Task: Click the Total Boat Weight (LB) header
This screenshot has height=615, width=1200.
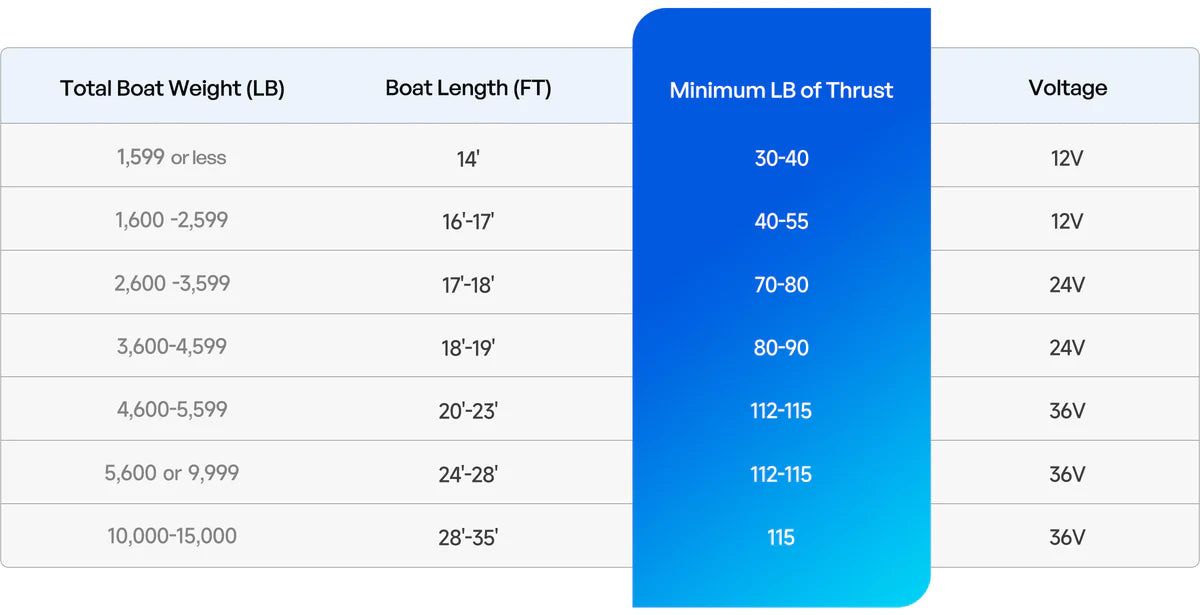Action: 172,88
